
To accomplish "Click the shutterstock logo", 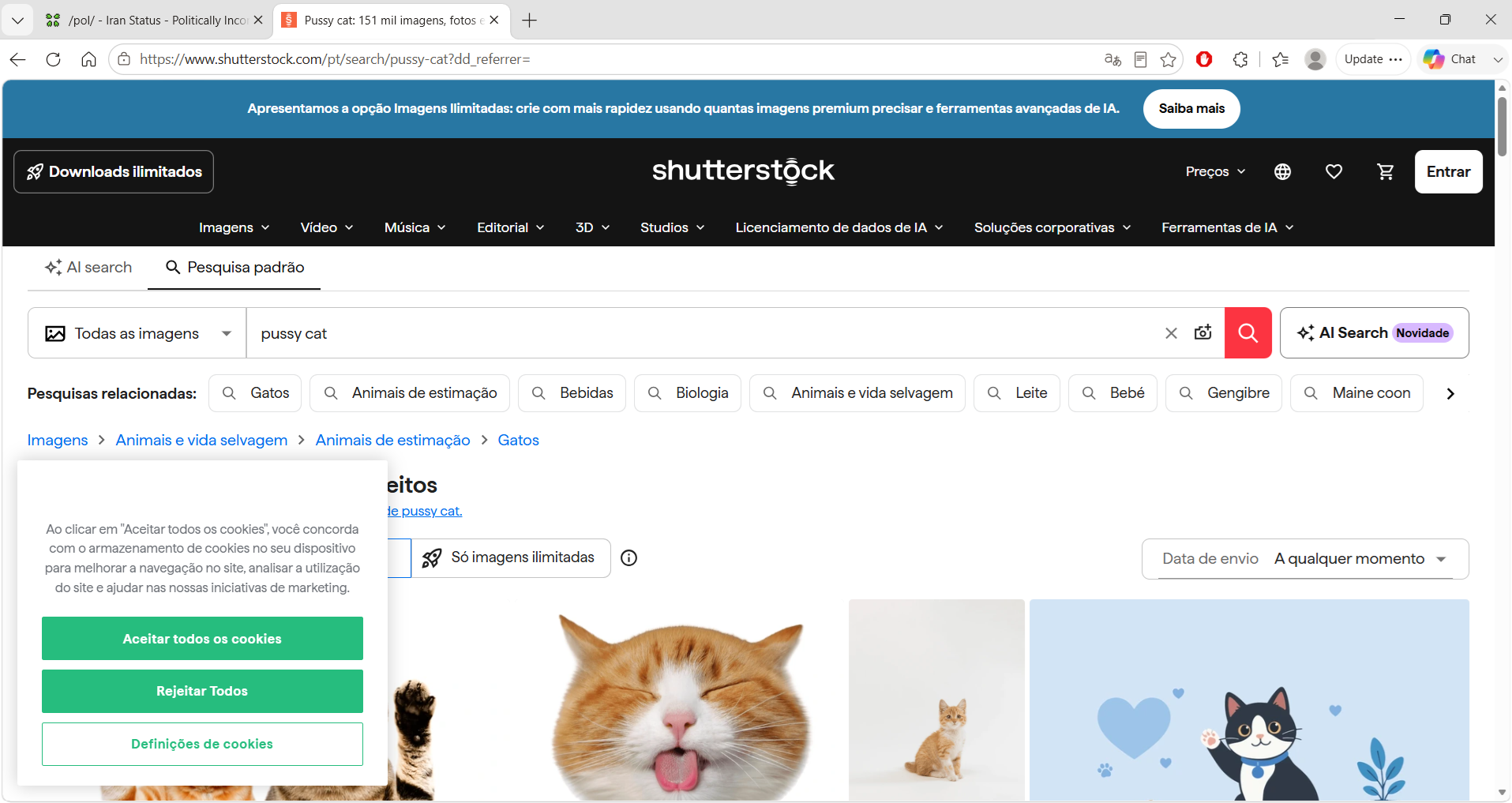I will coord(743,171).
